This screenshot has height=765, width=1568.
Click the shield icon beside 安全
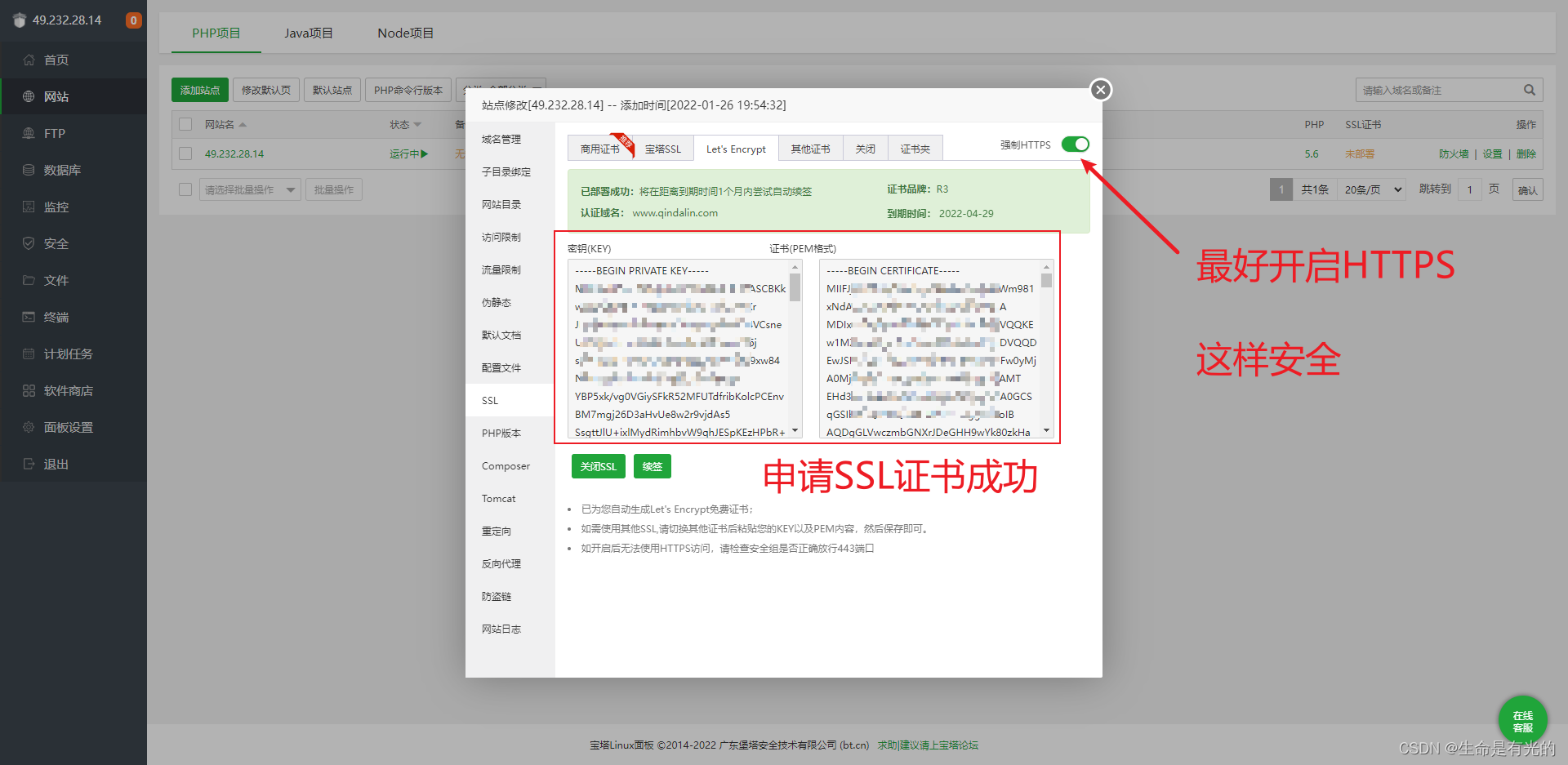[29, 243]
